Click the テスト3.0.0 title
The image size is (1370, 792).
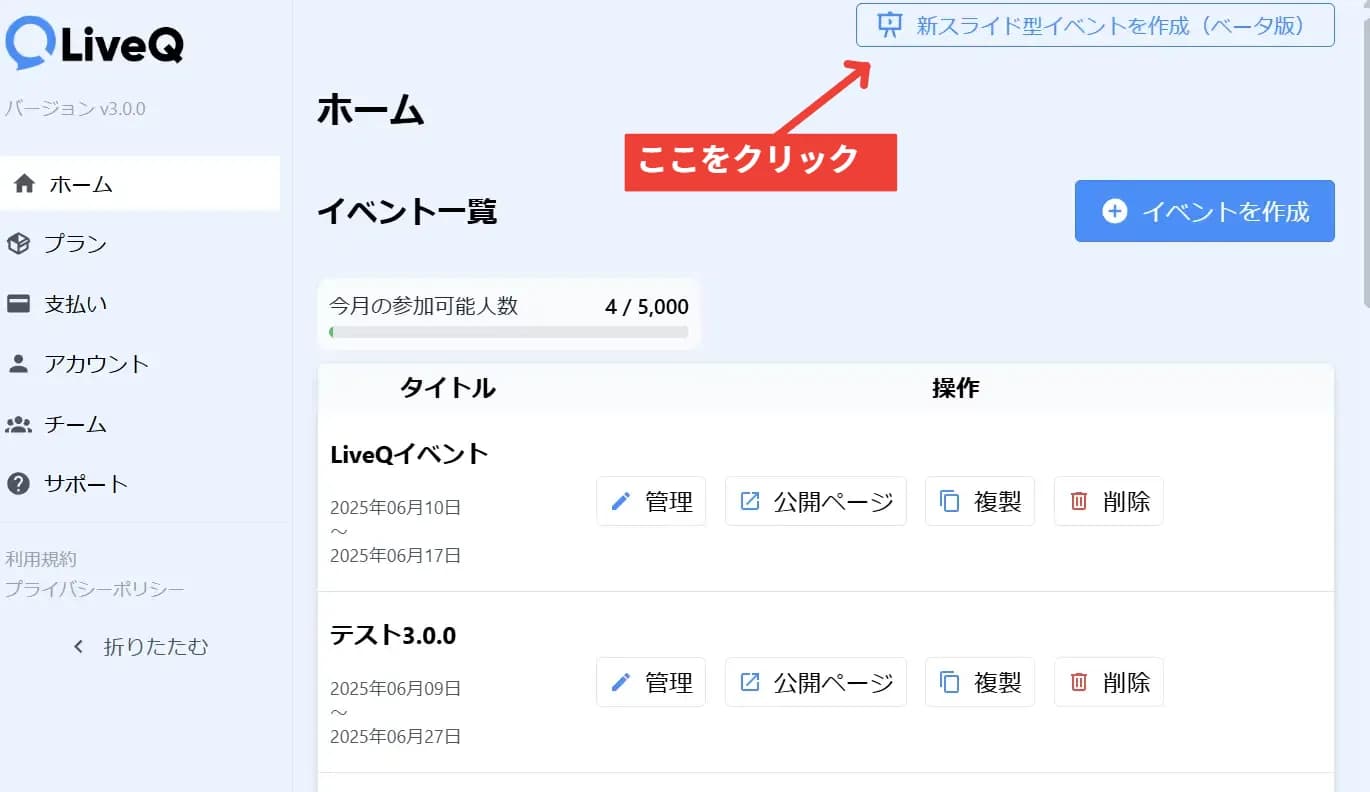tap(393, 635)
